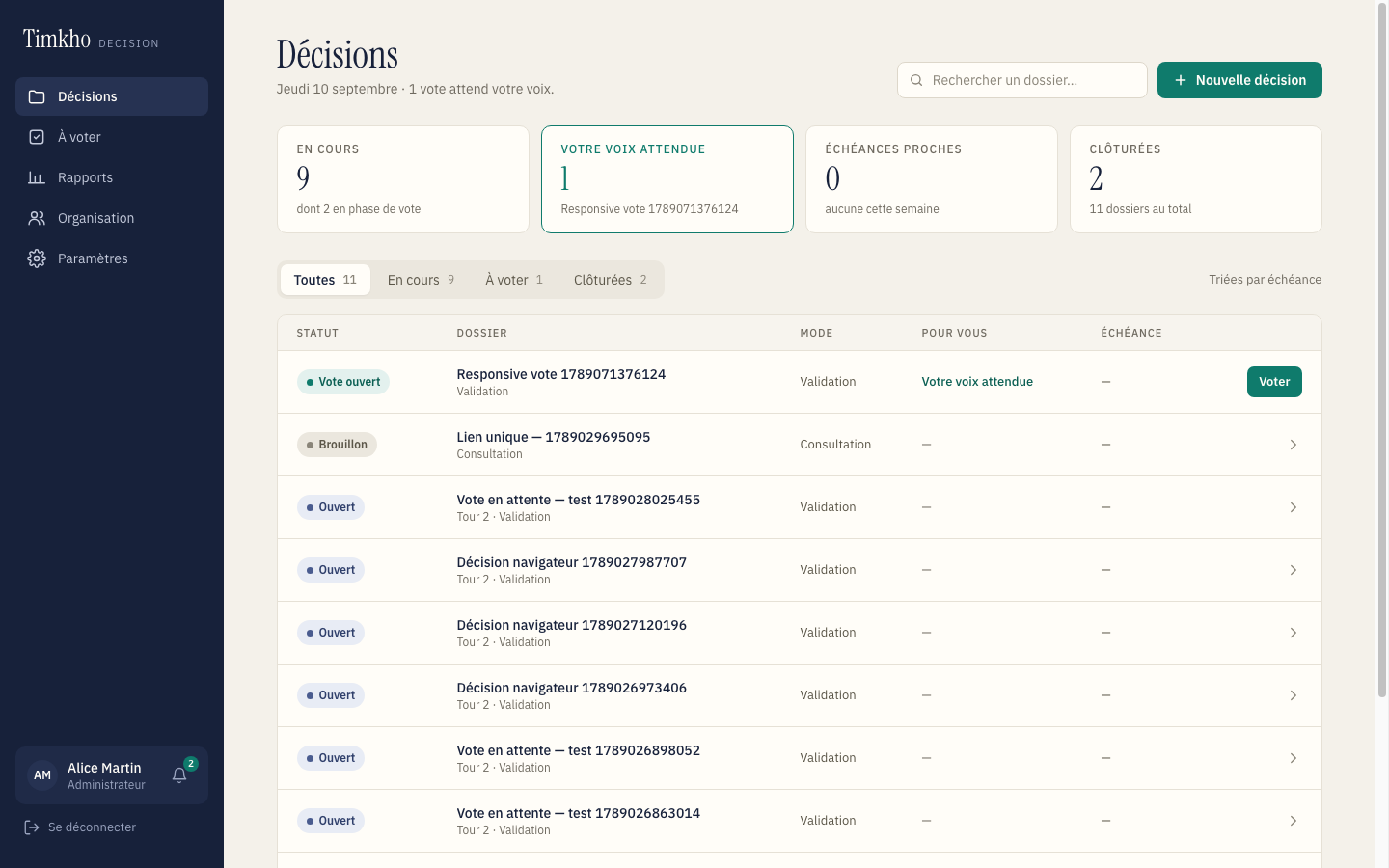Click the Rapports chart icon
Screen dimensions: 1389x868
pyautogui.click(x=37, y=177)
